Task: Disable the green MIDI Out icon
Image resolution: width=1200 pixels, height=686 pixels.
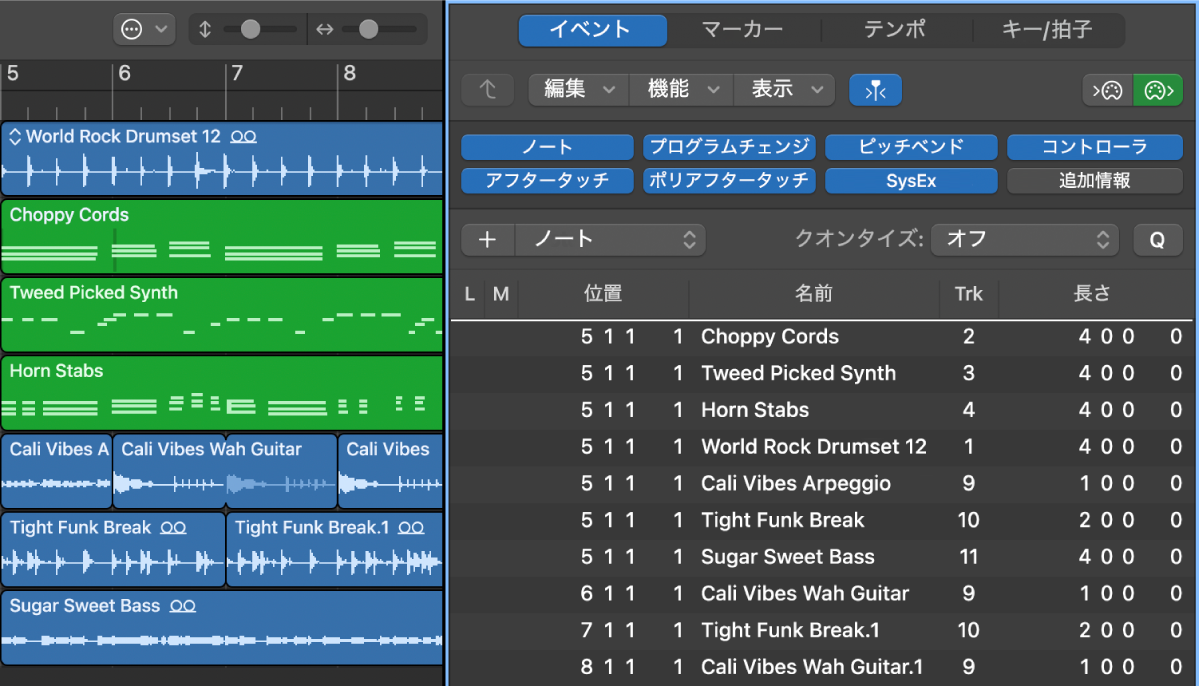Action: point(1158,90)
